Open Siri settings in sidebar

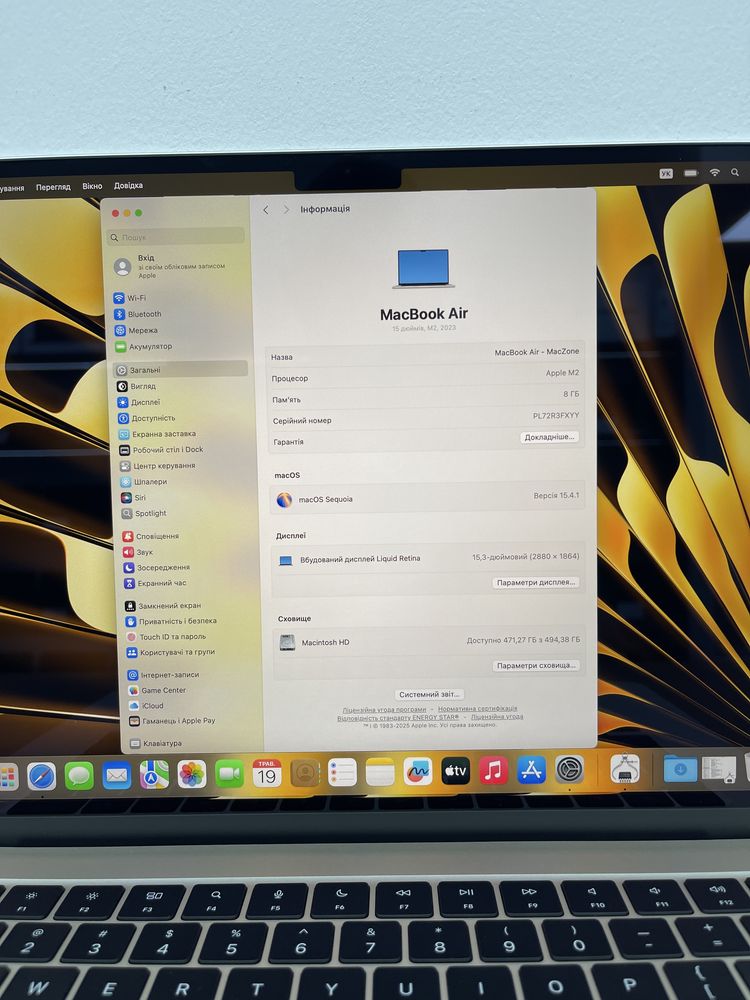tap(134, 497)
